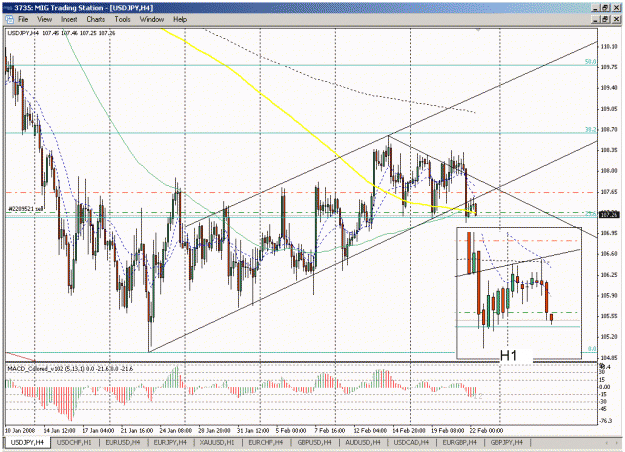Switch to the XAUUSD,H1 chart tab
The height and width of the screenshot is (452, 625).
(x=217, y=442)
